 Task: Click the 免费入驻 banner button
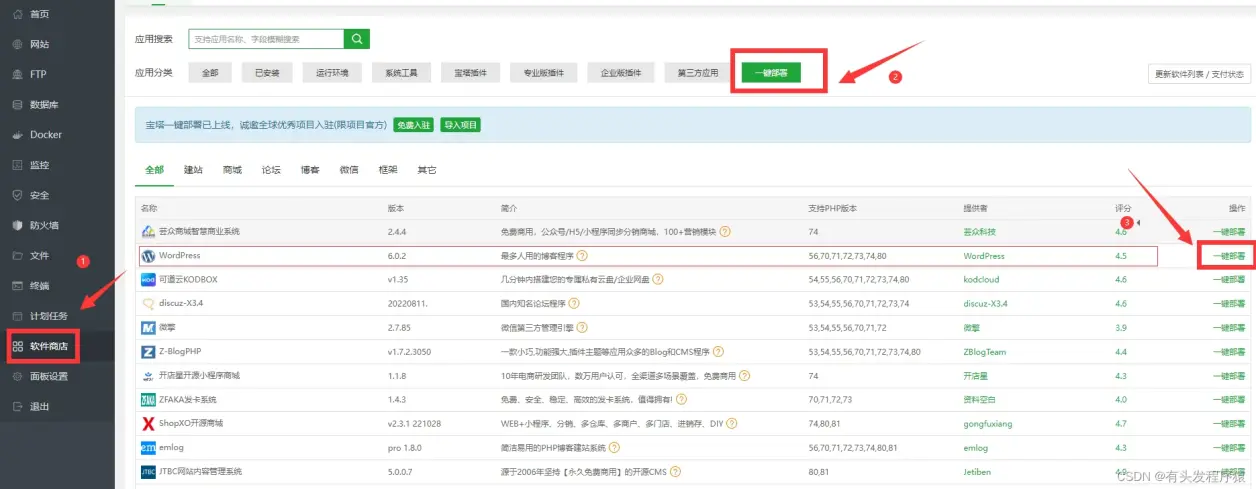pyautogui.click(x=413, y=125)
